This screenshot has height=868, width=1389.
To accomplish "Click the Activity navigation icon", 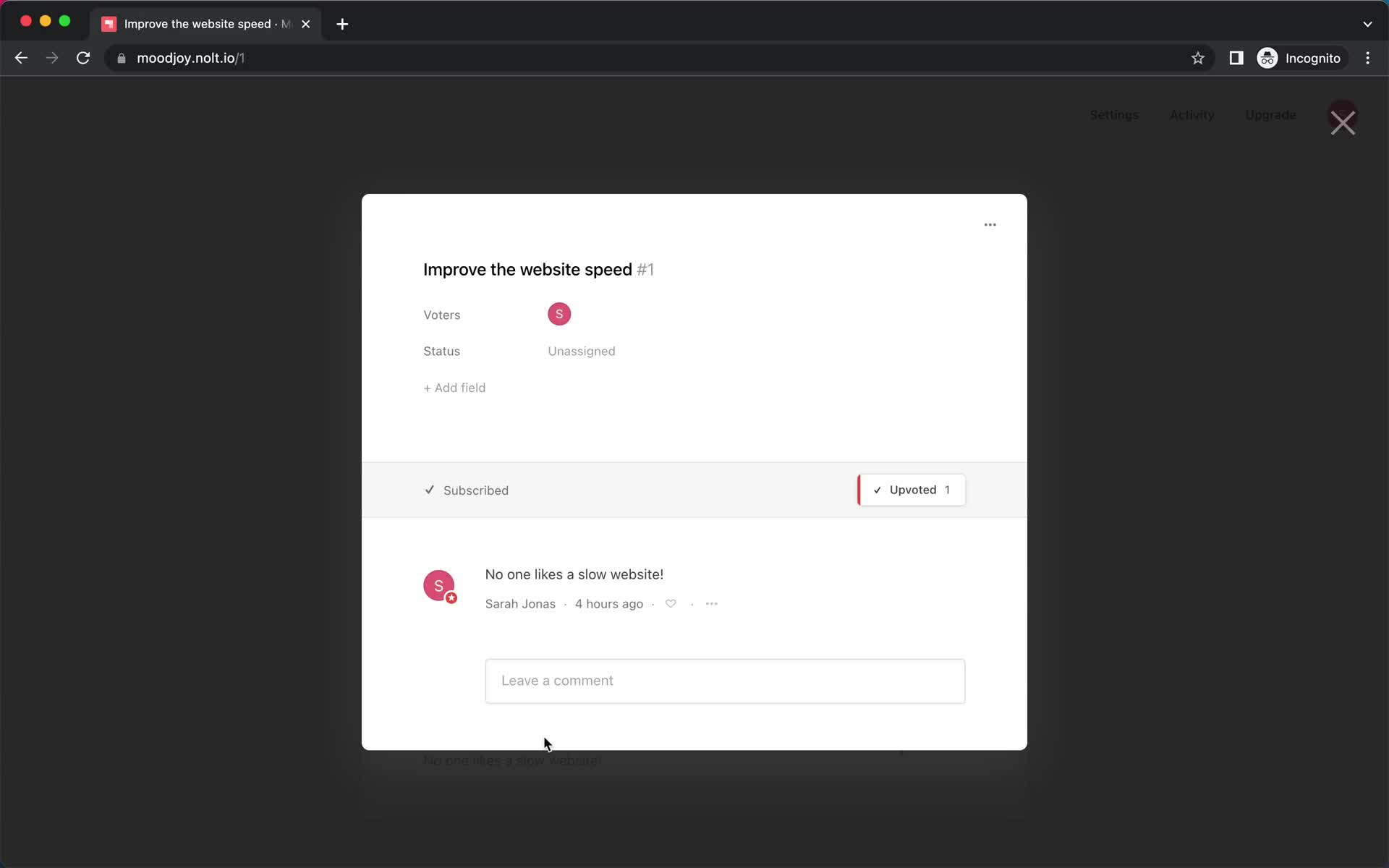I will point(1191,114).
